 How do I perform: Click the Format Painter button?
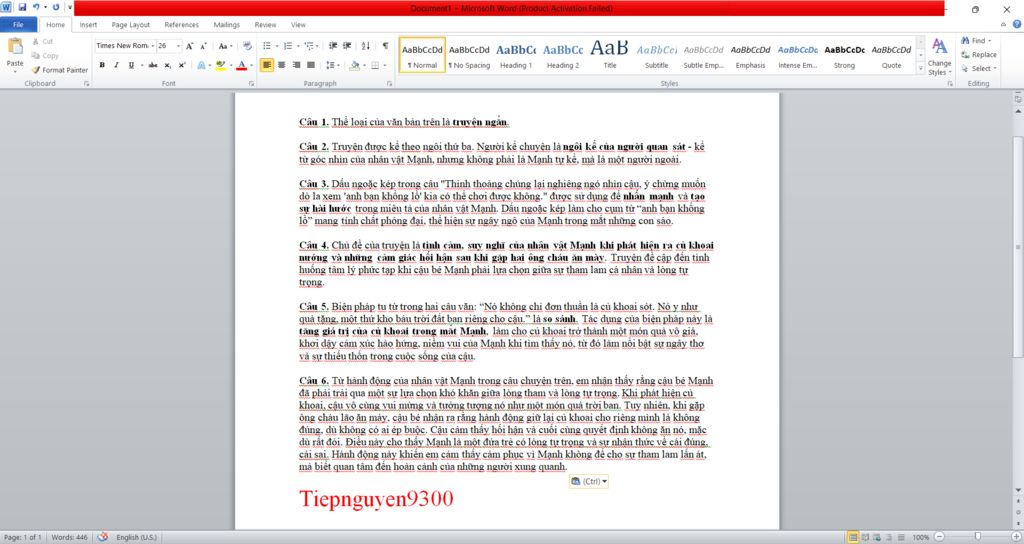[60, 70]
